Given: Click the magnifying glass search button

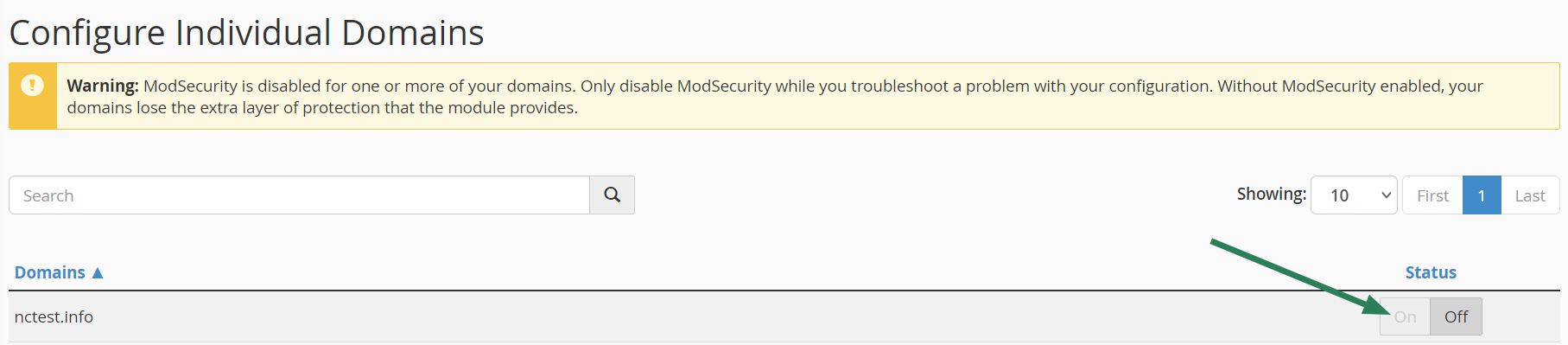Looking at the screenshot, I should point(612,195).
